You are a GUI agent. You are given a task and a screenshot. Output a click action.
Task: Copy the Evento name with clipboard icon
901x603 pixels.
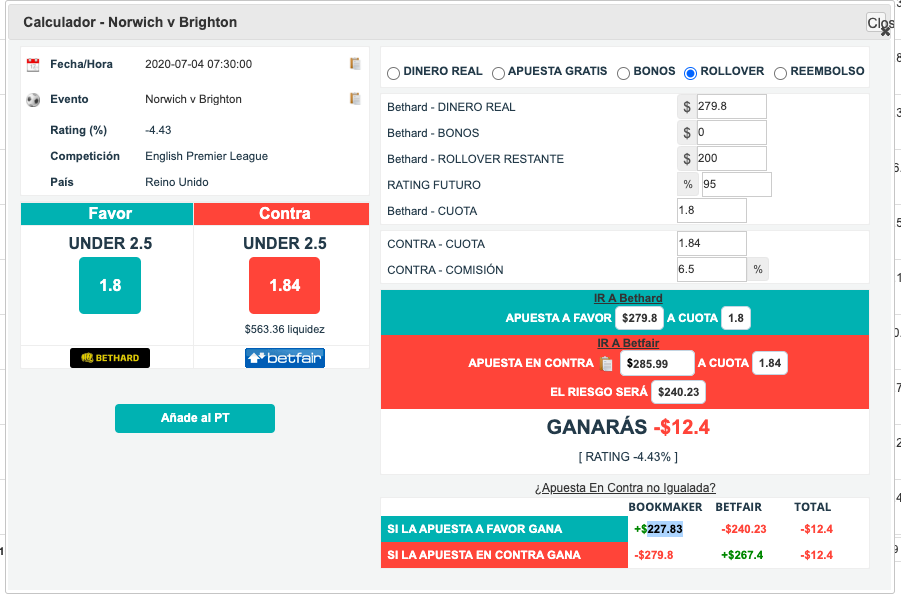(355, 99)
